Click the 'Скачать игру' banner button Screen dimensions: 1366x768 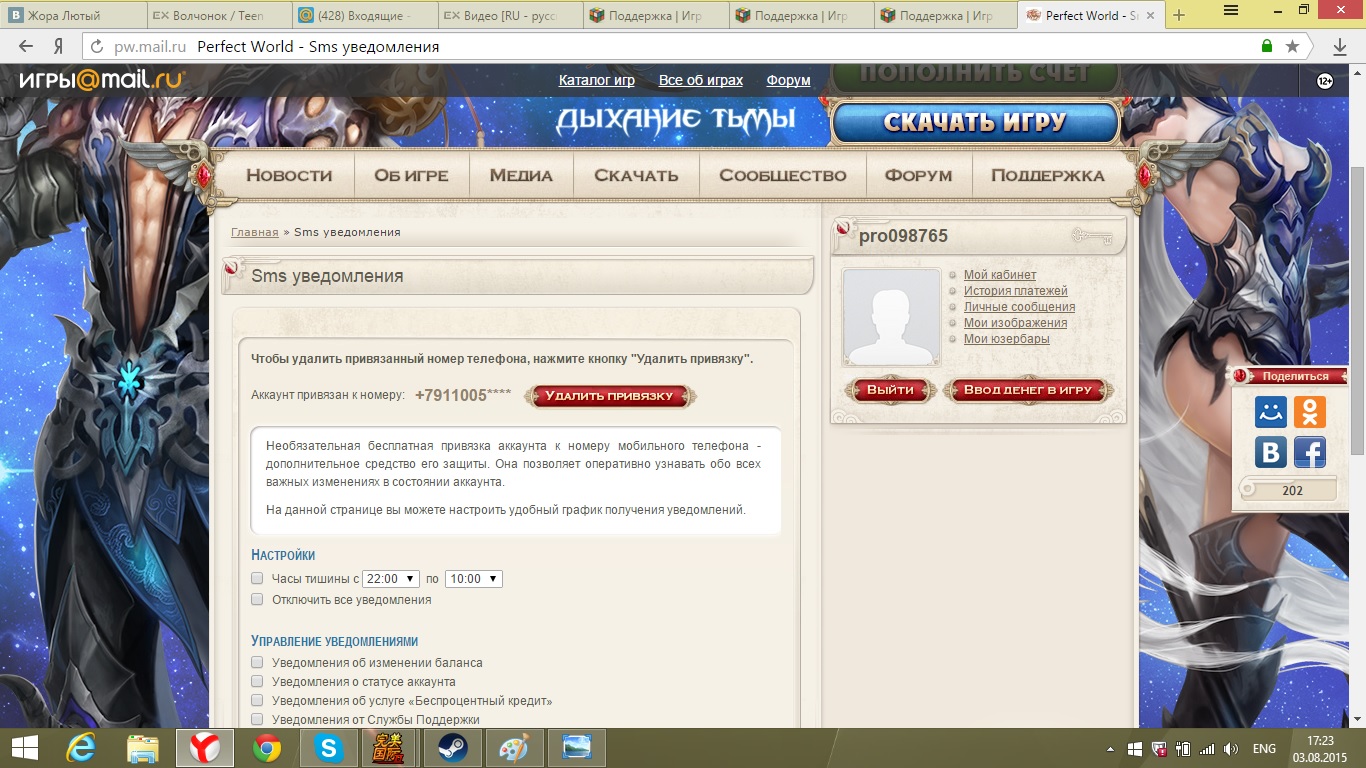point(975,123)
